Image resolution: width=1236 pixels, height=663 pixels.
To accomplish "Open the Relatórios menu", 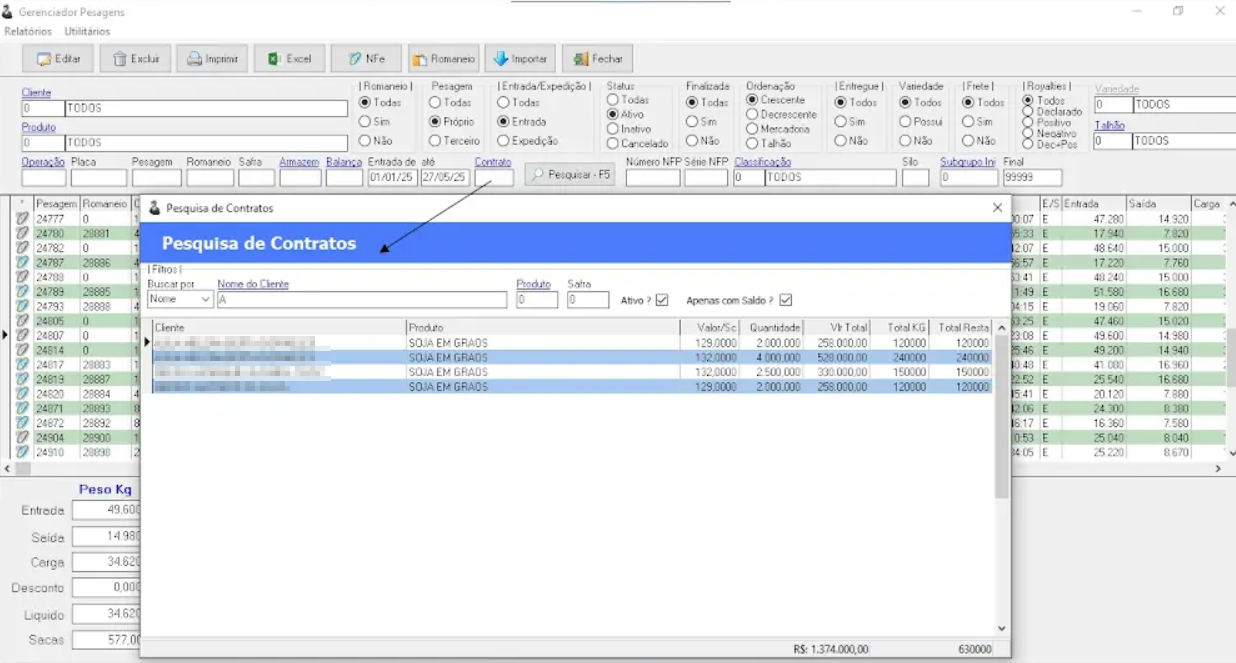I will point(28,32).
